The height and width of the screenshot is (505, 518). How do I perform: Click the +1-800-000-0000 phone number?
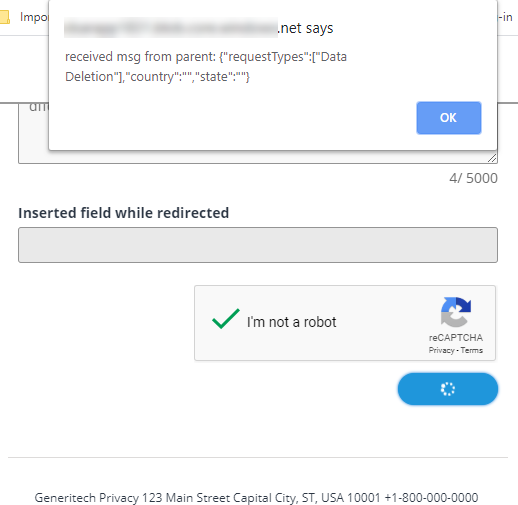(x=431, y=498)
